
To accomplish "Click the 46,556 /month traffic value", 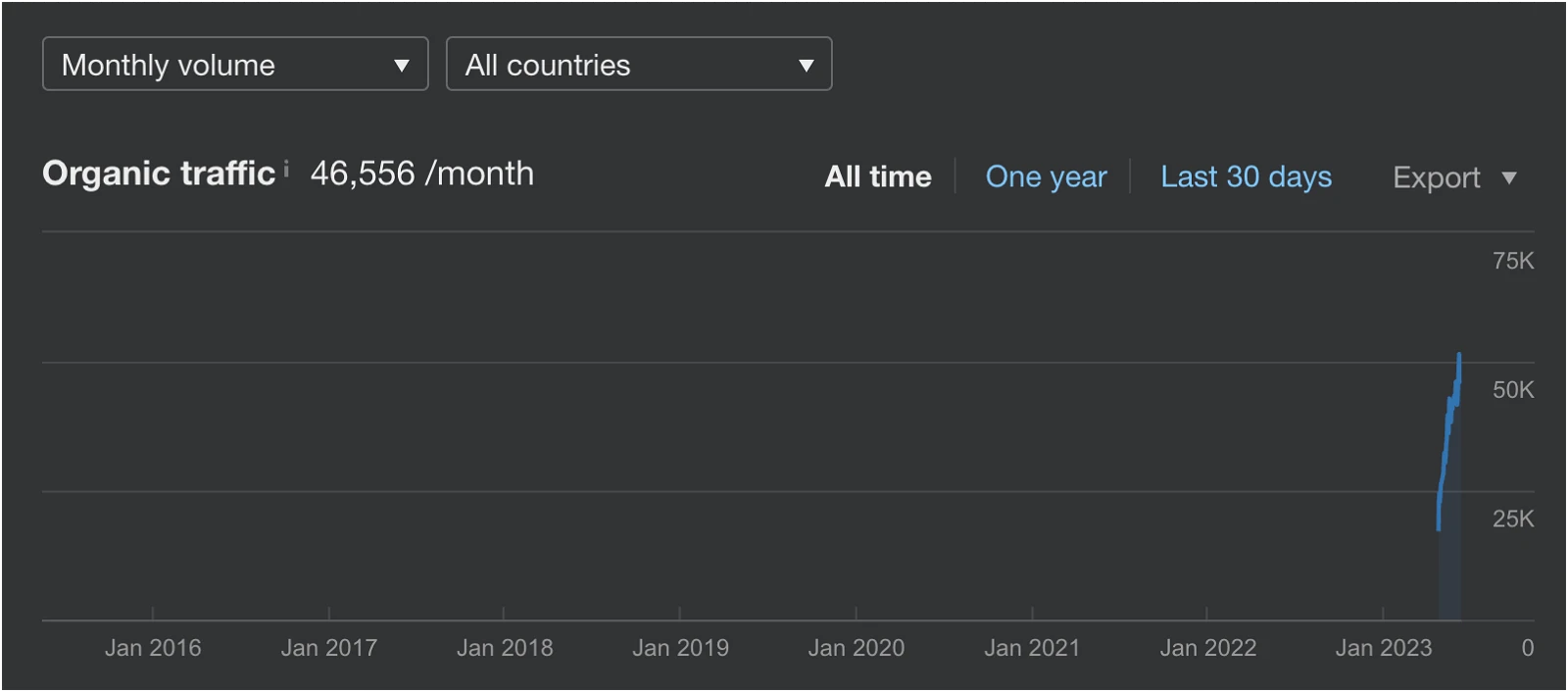I will [x=422, y=173].
